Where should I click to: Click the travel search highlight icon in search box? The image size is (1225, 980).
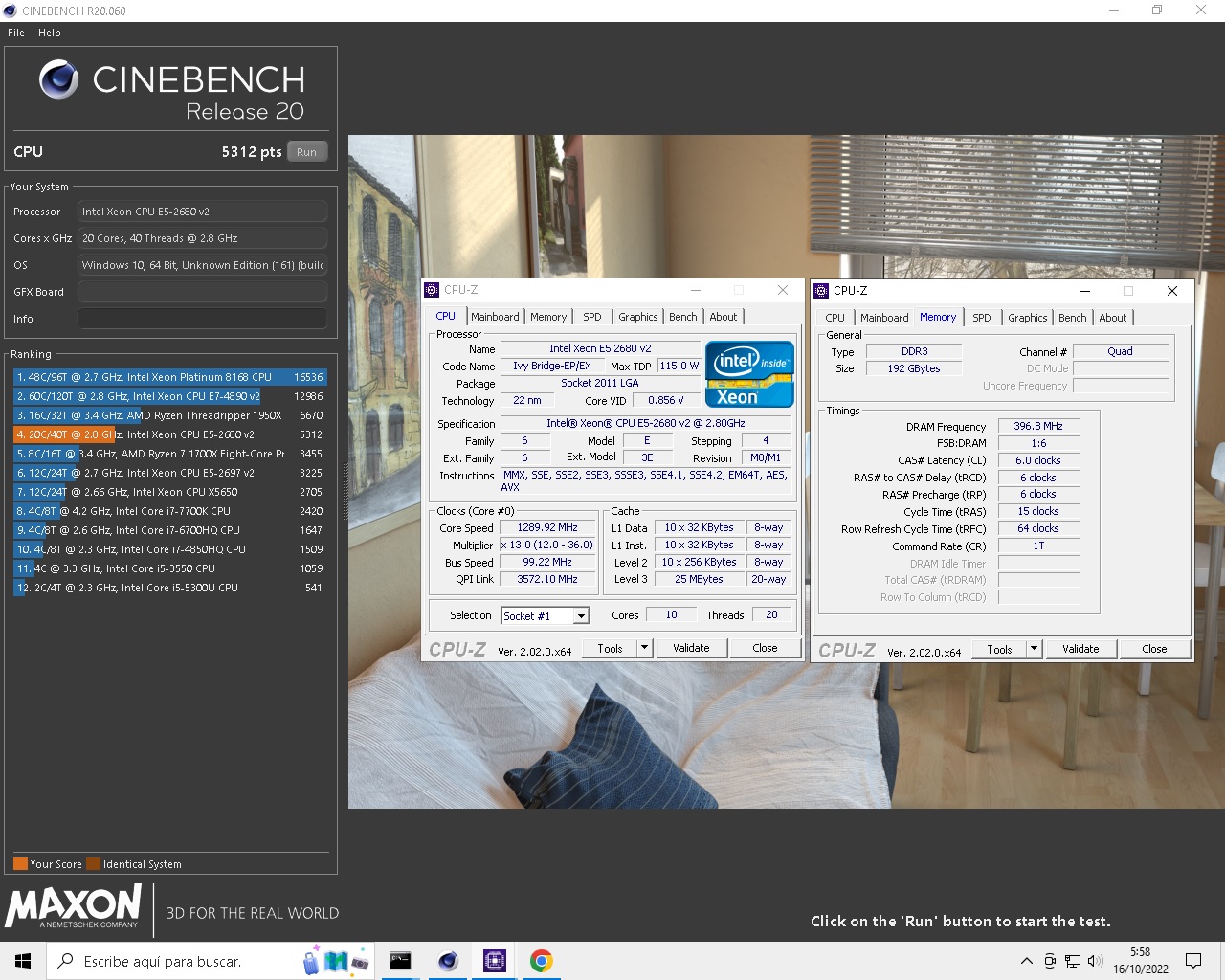335,960
